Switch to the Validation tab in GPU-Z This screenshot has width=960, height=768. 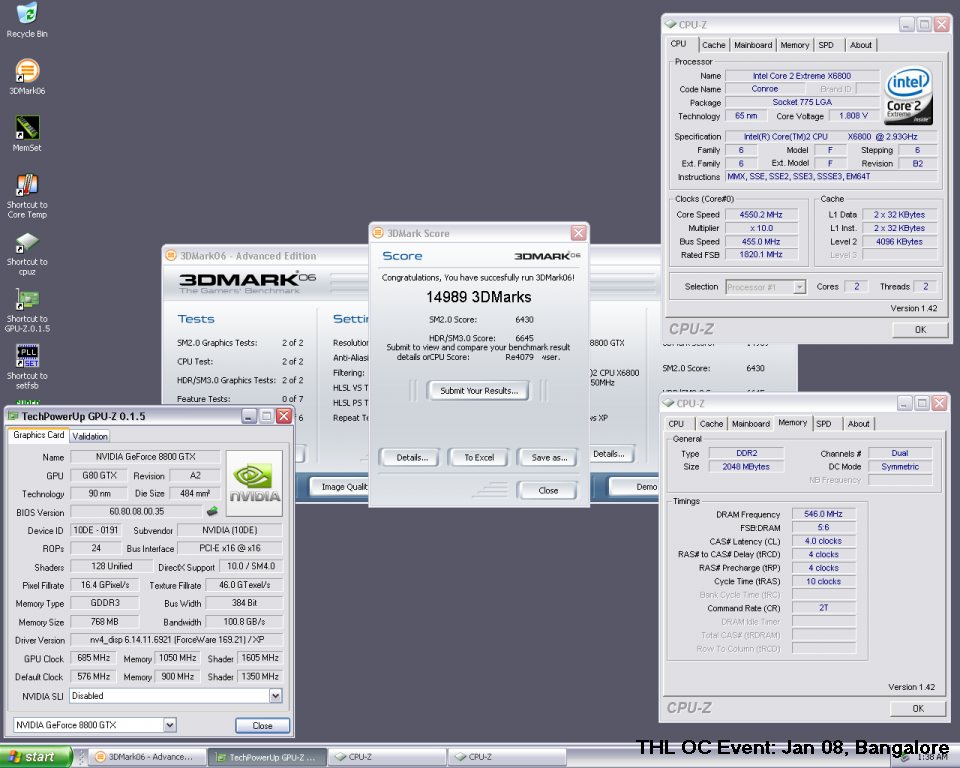click(90, 436)
